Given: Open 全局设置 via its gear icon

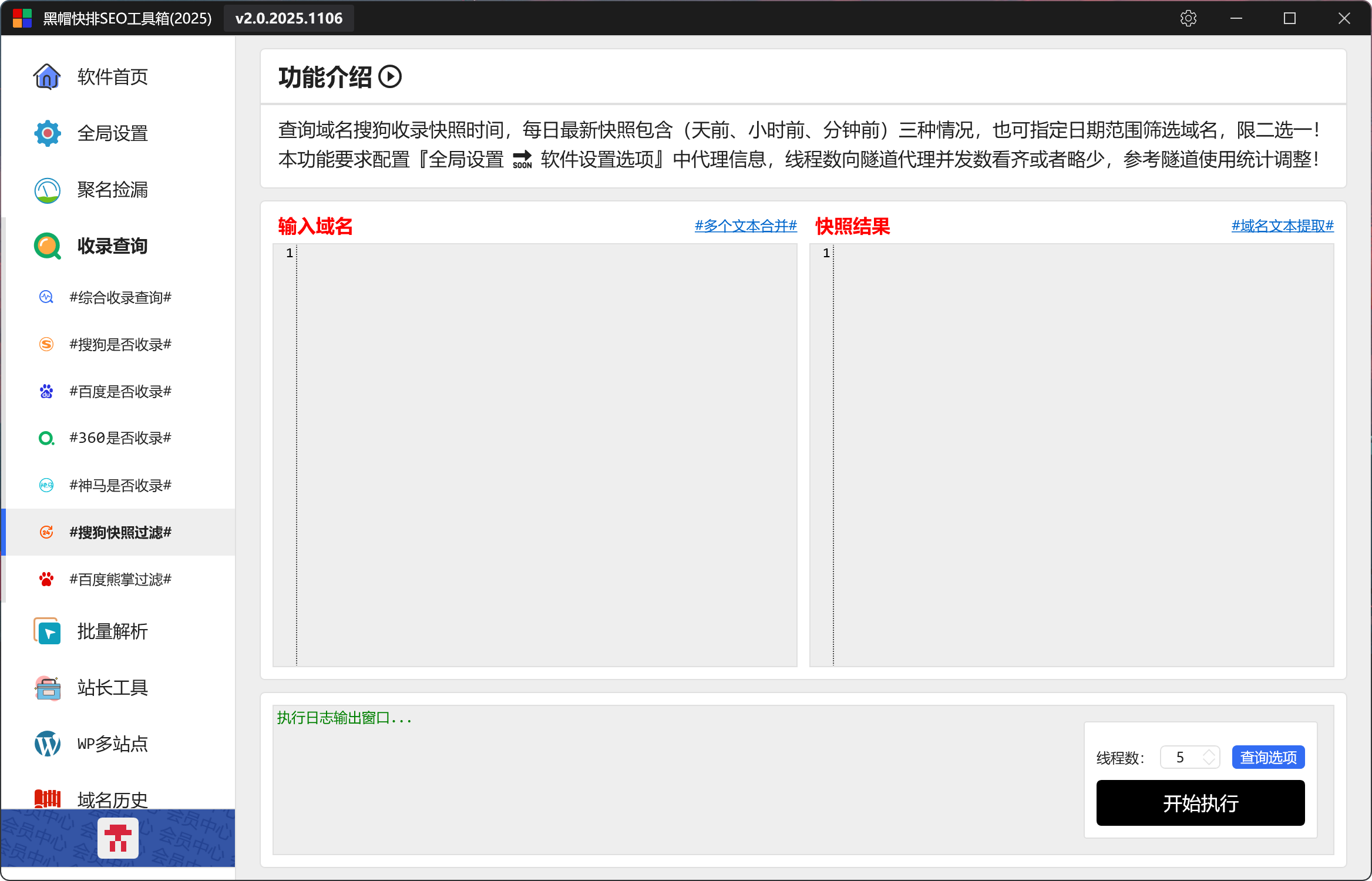Looking at the screenshot, I should point(47,133).
